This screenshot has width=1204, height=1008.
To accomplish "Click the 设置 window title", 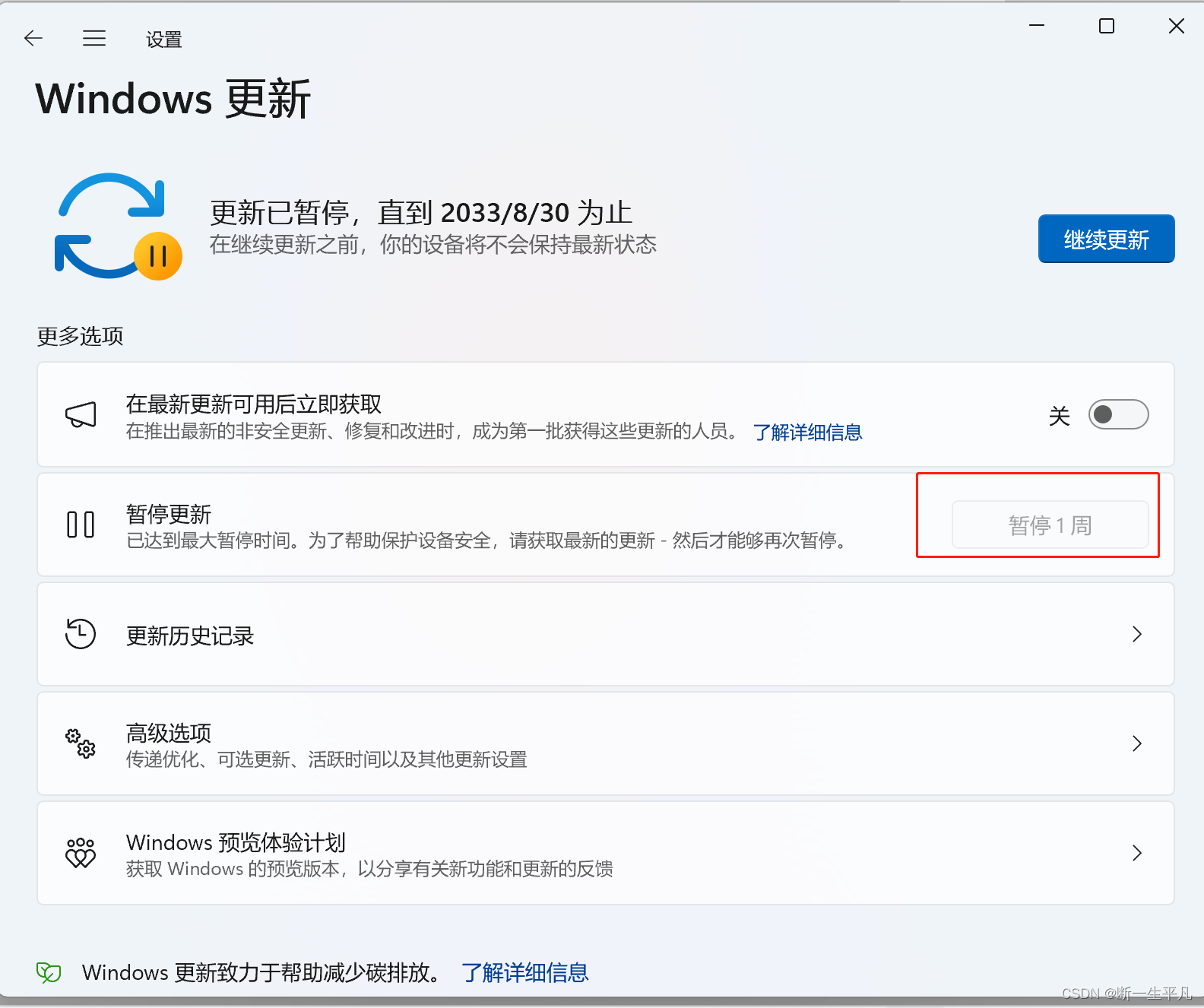I will (x=164, y=40).
